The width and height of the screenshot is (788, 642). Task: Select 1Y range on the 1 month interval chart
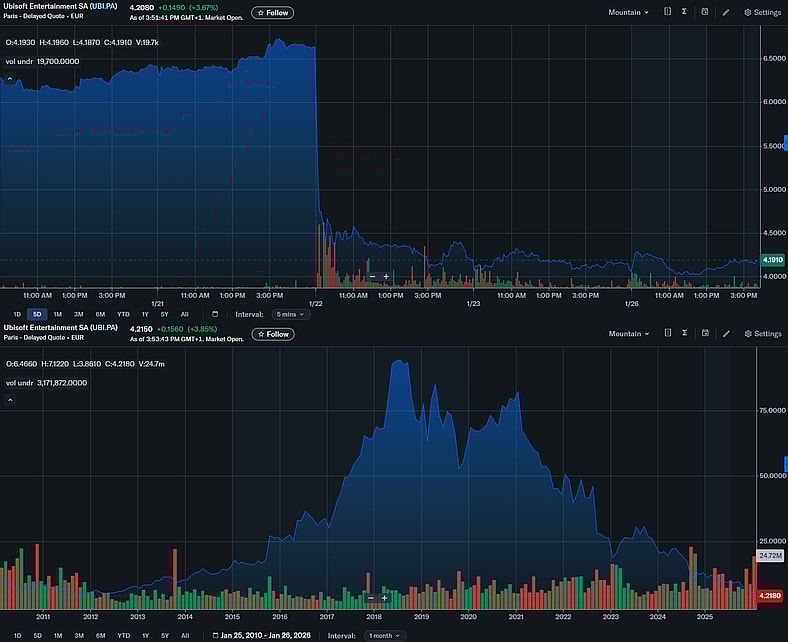(x=146, y=635)
